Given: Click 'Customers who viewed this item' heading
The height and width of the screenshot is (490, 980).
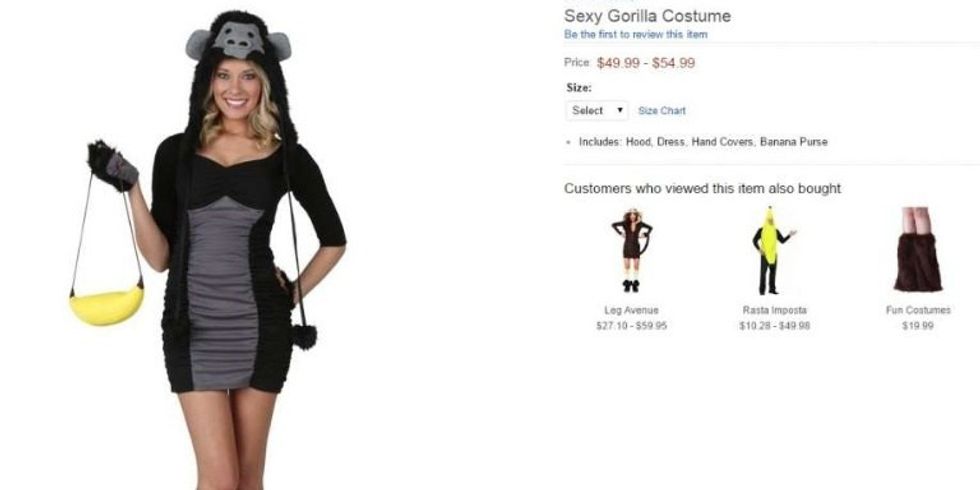Looking at the screenshot, I should click(x=702, y=189).
